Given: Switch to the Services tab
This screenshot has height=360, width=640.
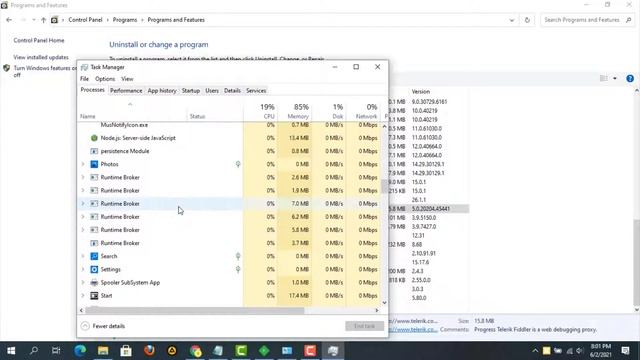Looking at the screenshot, I should click(x=256, y=91).
